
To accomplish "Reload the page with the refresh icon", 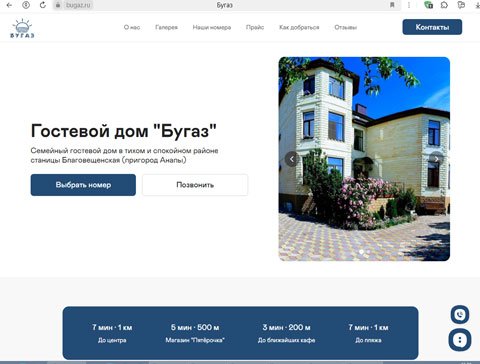I will [x=43, y=5].
